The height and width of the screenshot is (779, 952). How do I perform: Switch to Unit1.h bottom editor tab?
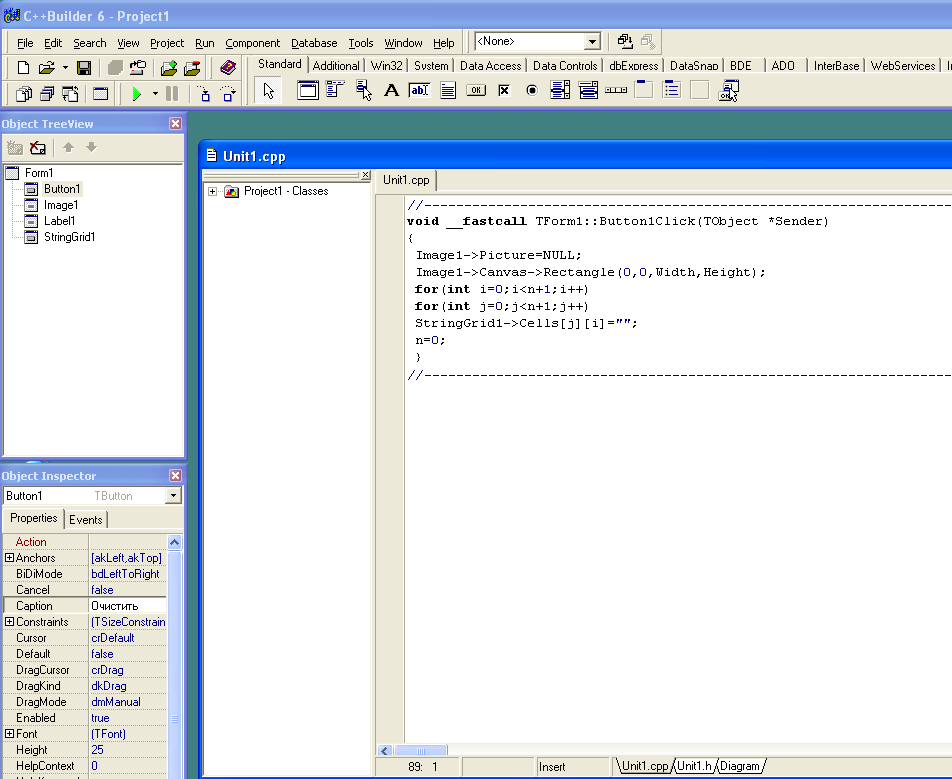695,766
